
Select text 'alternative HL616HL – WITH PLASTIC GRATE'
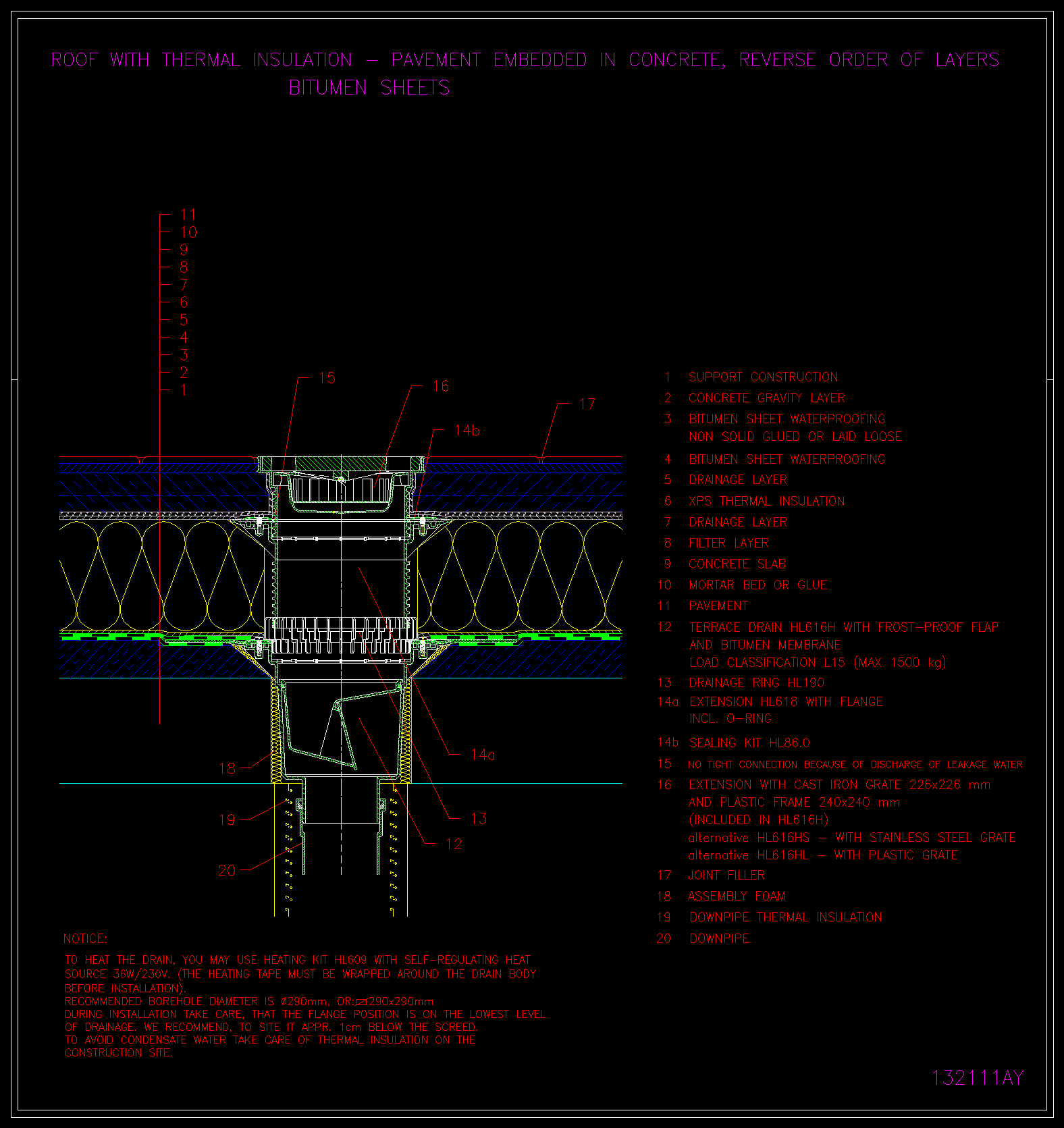coord(823,855)
